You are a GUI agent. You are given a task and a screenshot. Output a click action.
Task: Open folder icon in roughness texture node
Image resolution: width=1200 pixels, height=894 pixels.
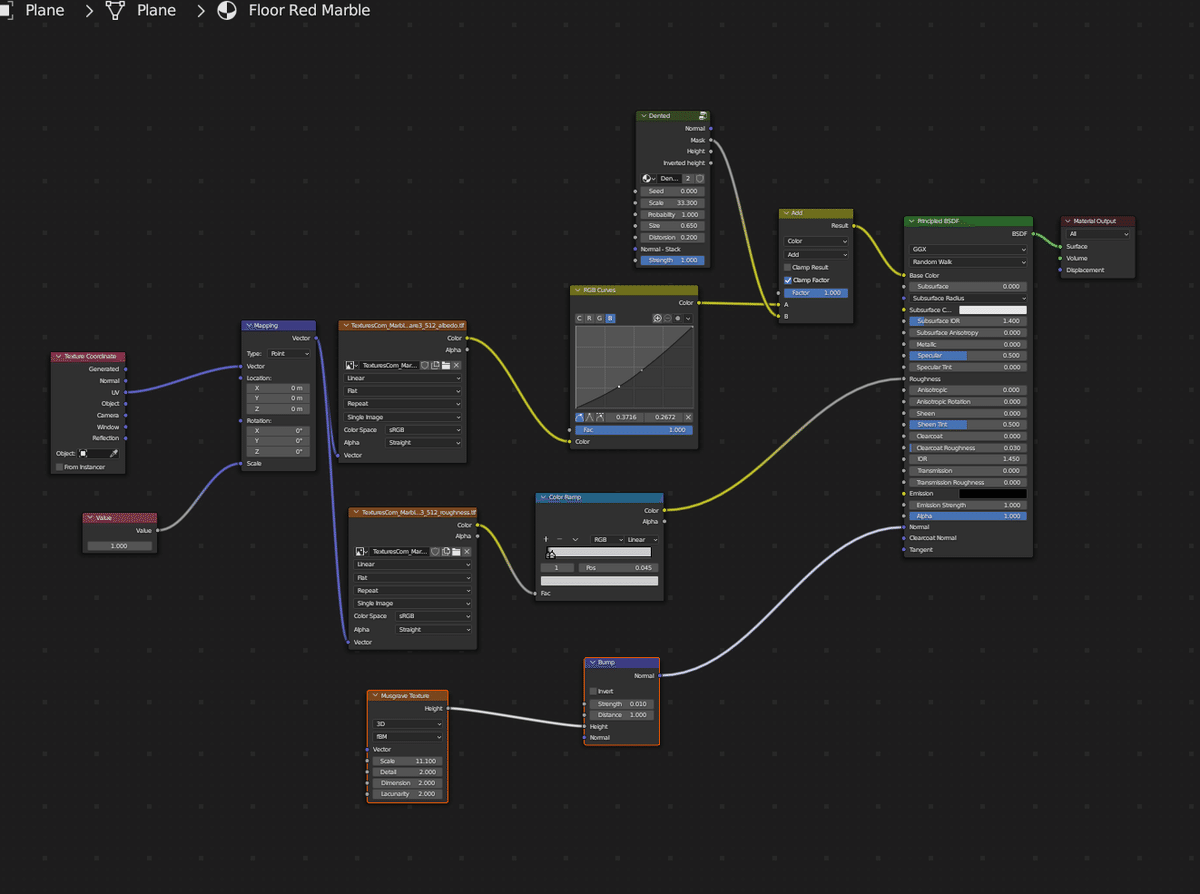(x=456, y=551)
